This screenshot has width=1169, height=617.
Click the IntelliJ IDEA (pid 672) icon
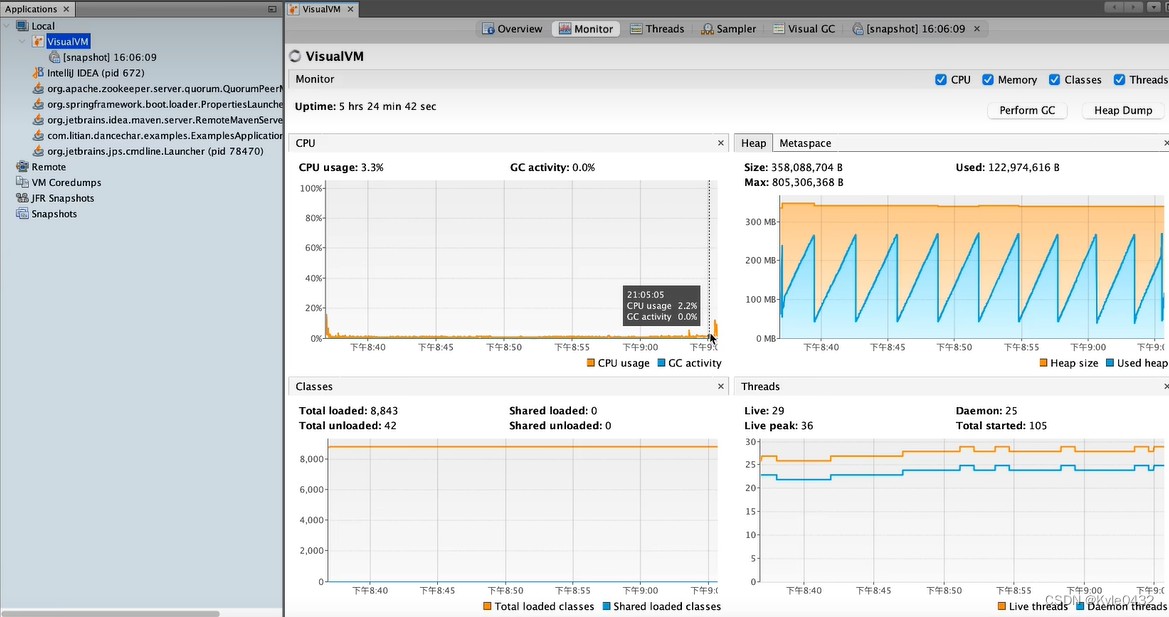click(x=38, y=73)
